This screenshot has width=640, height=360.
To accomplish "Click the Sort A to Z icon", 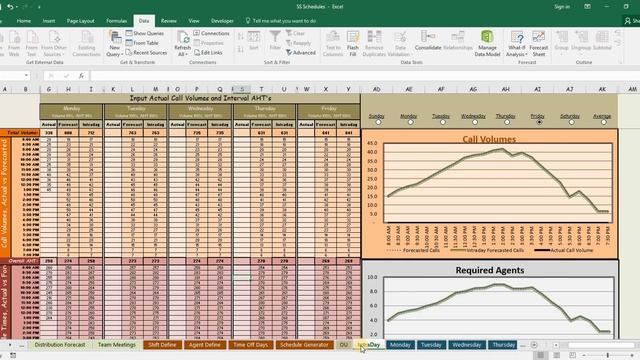I will 241,37.
